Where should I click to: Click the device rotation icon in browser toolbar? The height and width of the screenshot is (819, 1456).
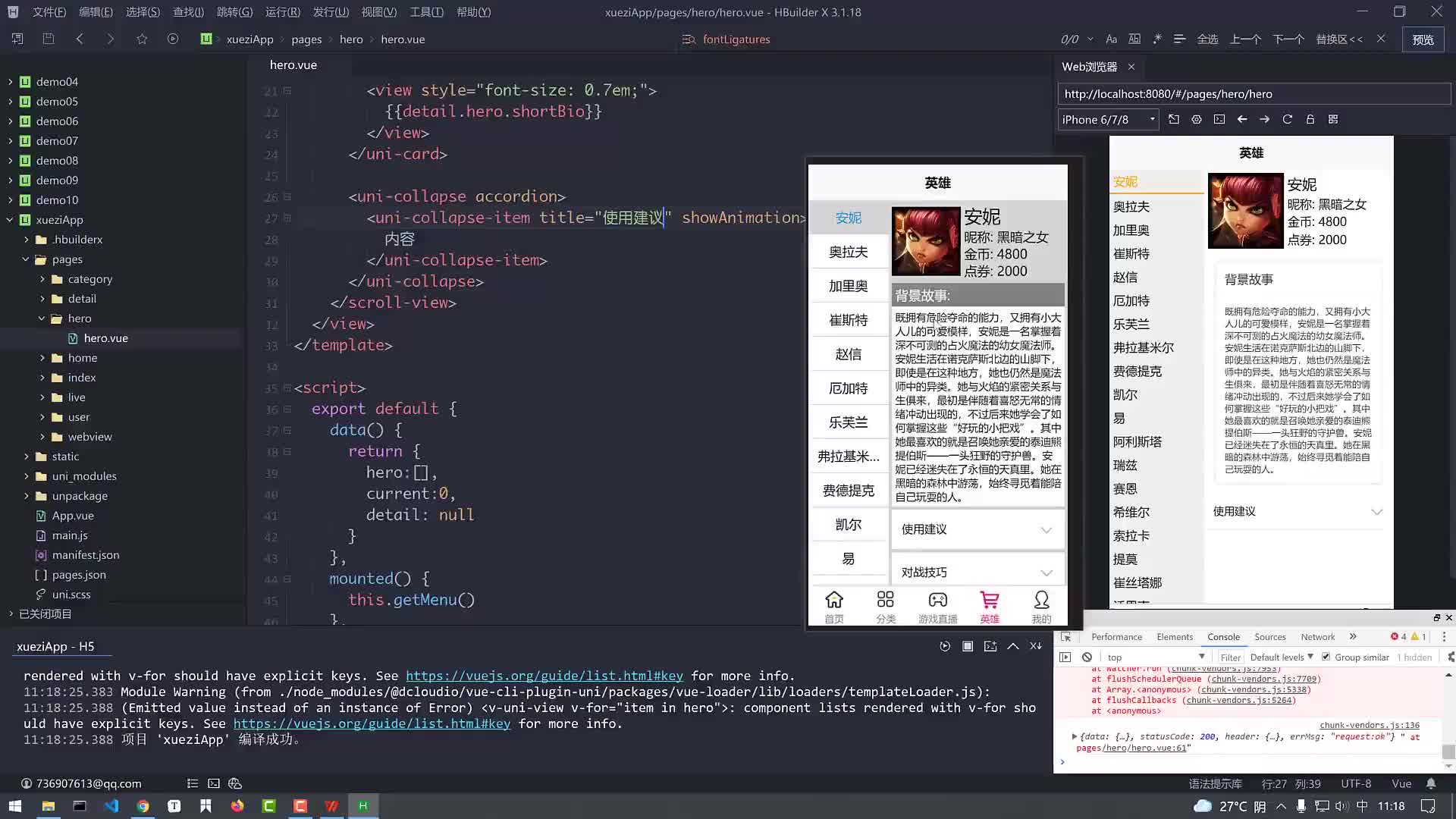point(1173,119)
